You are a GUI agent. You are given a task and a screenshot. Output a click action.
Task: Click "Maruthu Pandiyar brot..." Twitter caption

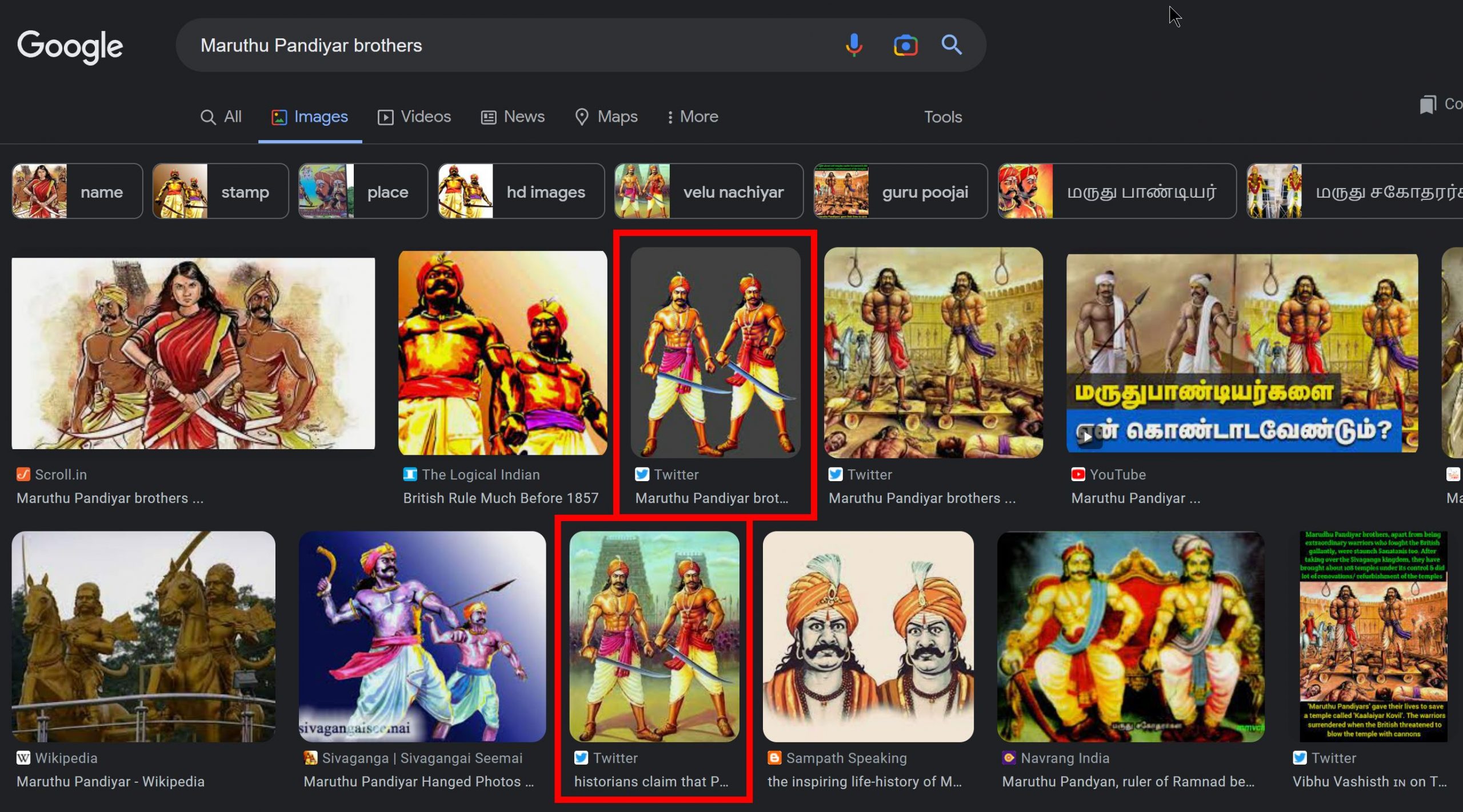(x=711, y=498)
